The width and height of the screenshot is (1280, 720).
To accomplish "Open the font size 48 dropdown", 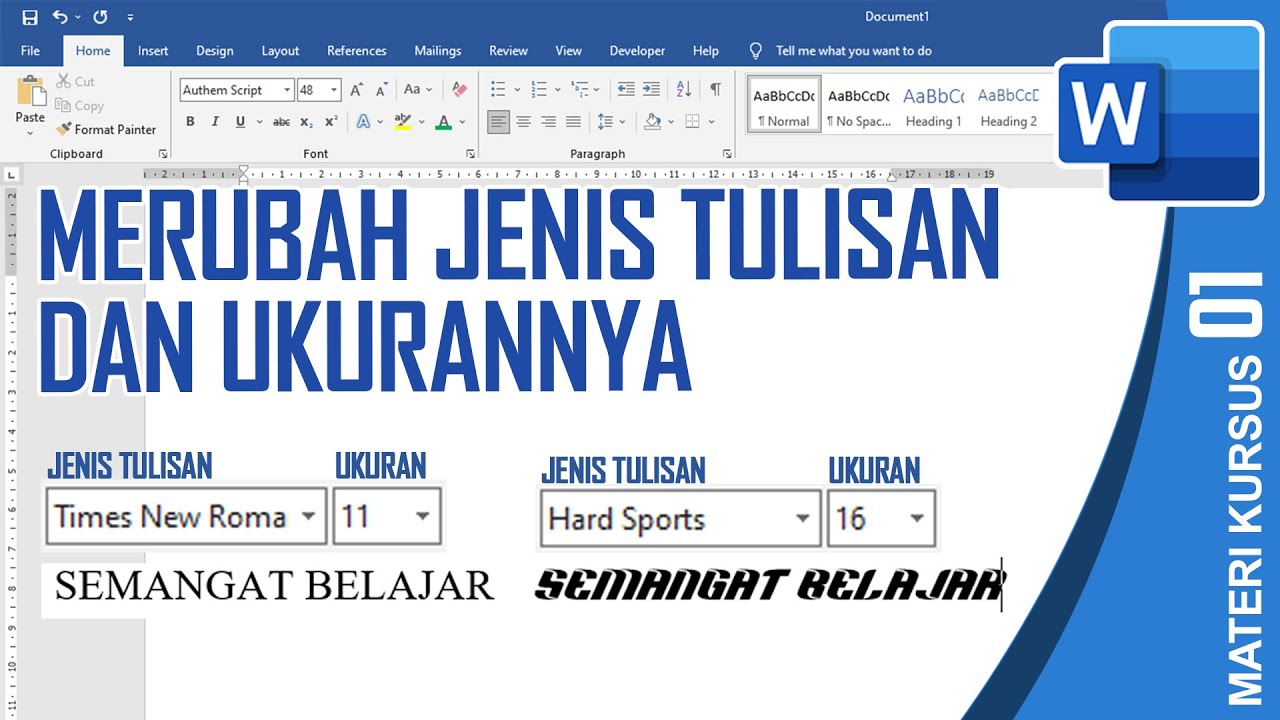I will coord(333,90).
